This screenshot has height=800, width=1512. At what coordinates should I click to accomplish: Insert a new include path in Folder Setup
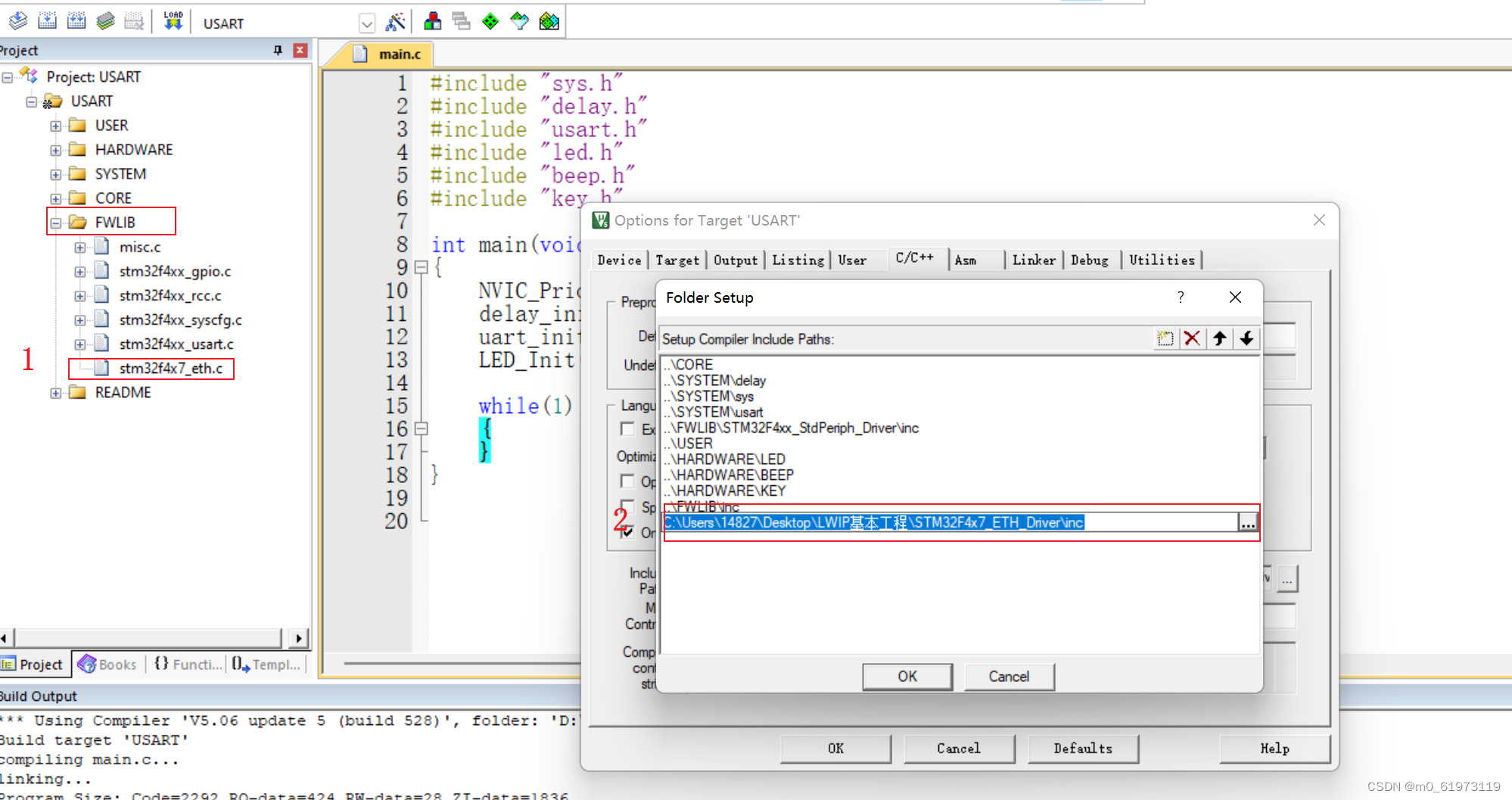click(1165, 338)
